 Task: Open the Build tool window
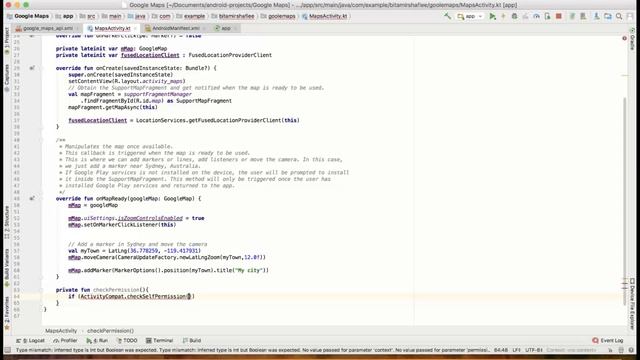(192, 340)
